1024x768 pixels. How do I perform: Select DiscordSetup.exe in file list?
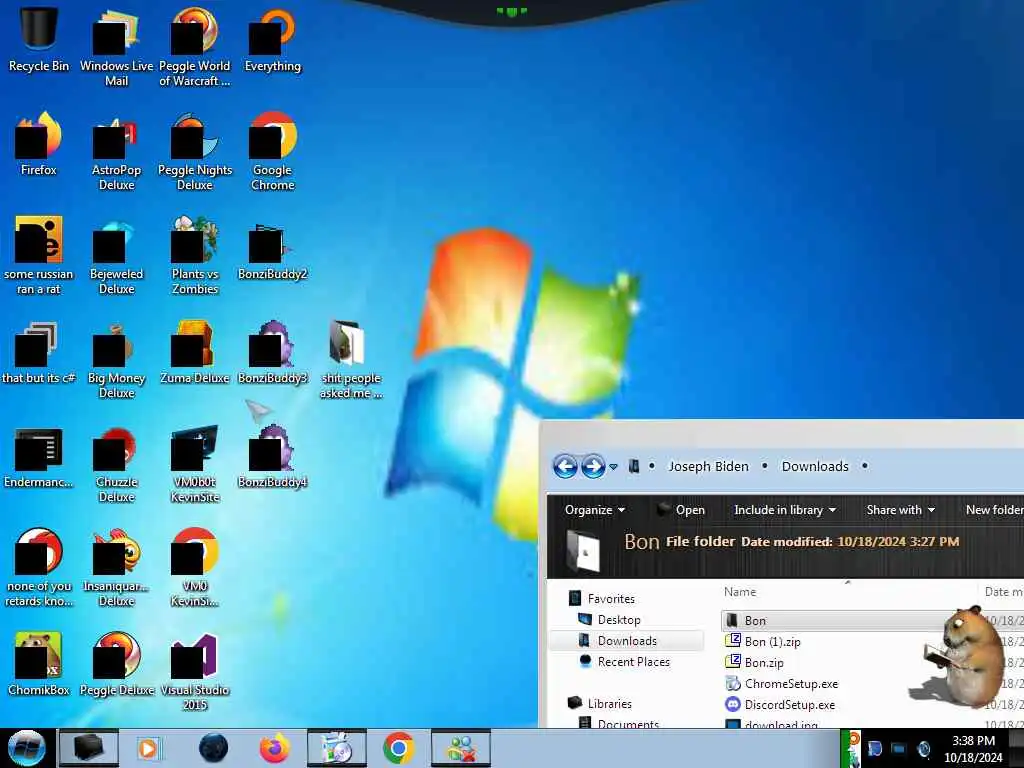[780, 705]
